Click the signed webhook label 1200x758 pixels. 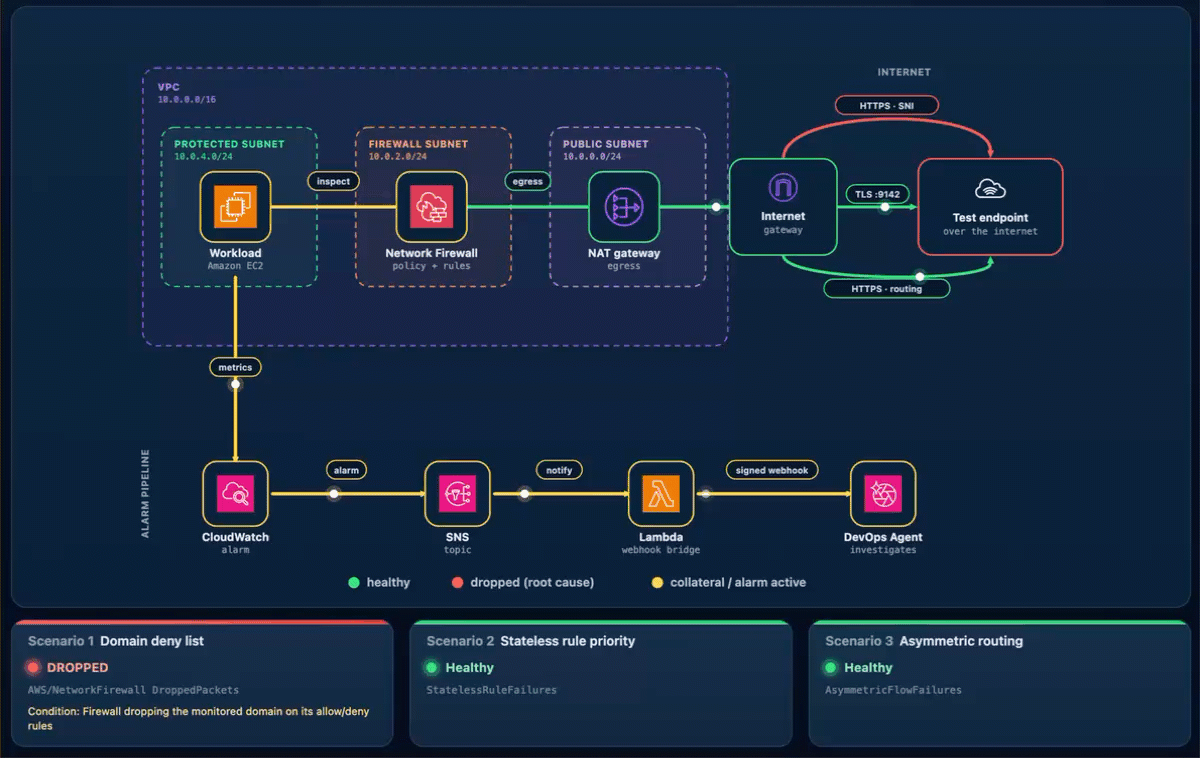tap(772, 469)
